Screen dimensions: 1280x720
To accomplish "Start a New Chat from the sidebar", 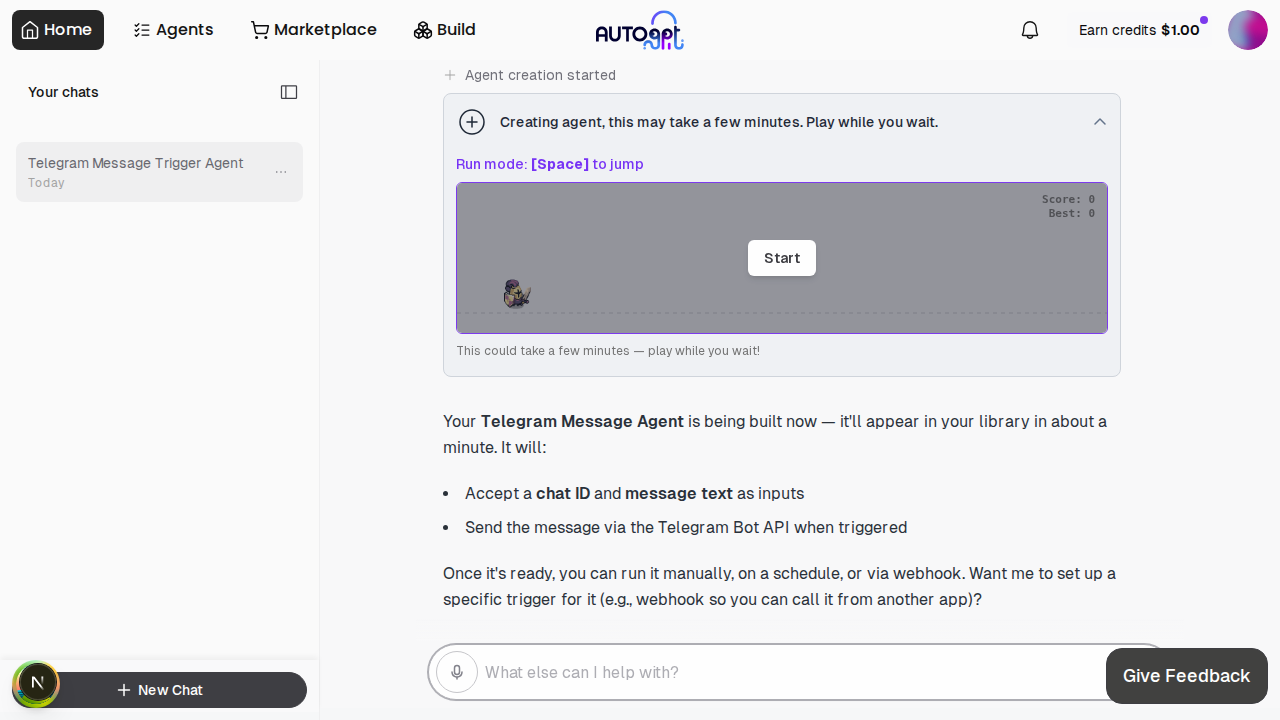I will (159, 690).
